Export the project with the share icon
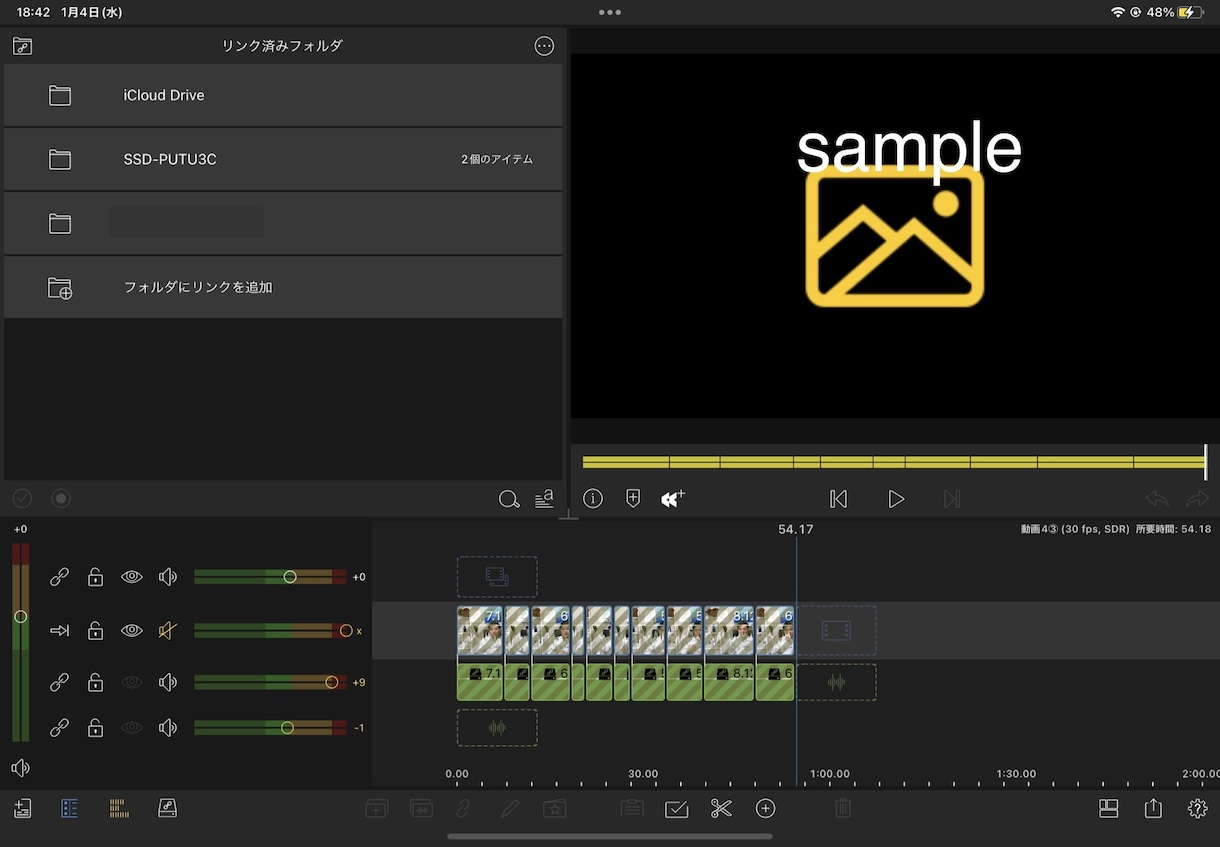The width and height of the screenshot is (1220, 847). pos(1154,808)
